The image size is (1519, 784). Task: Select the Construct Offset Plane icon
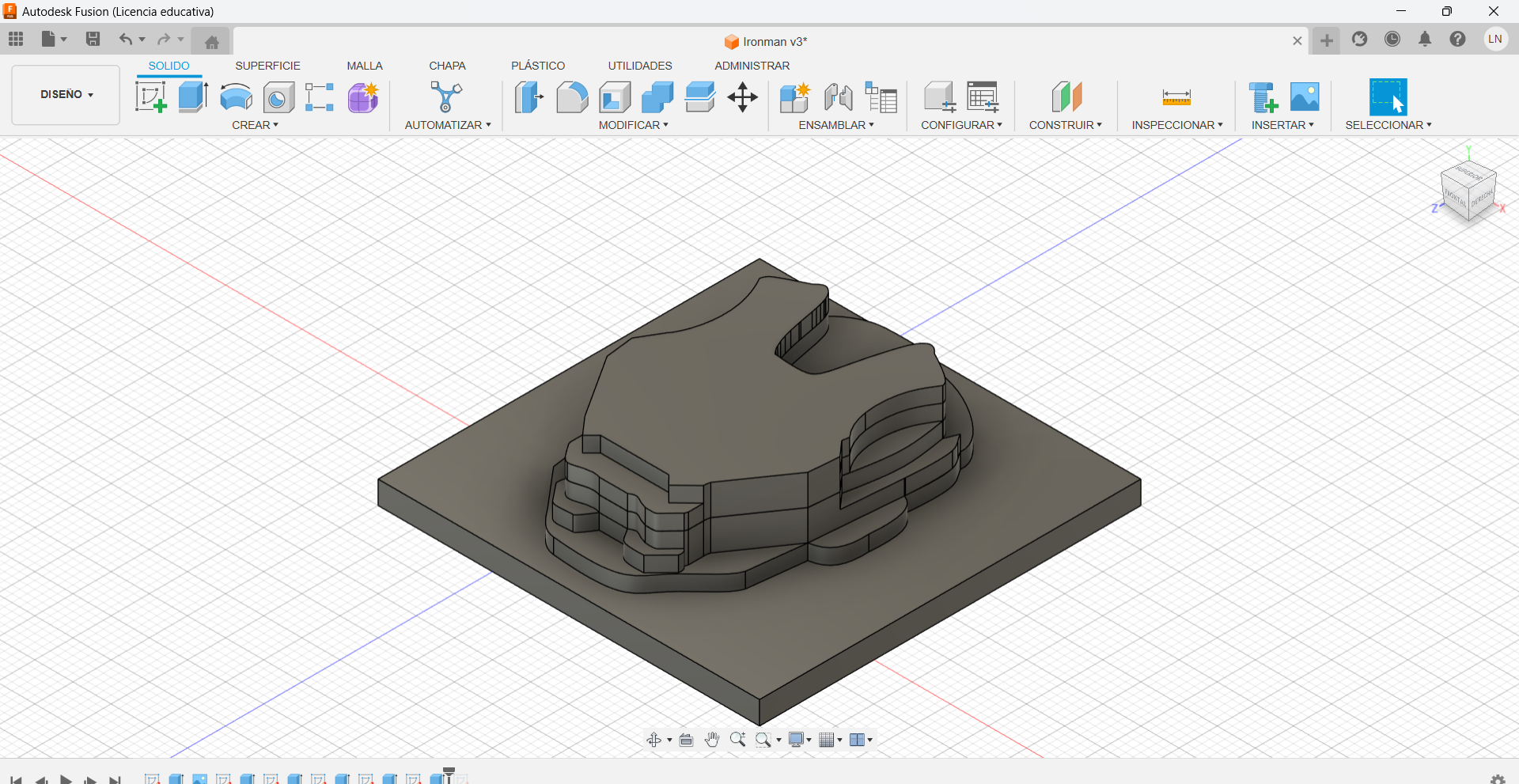[x=1066, y=97]
